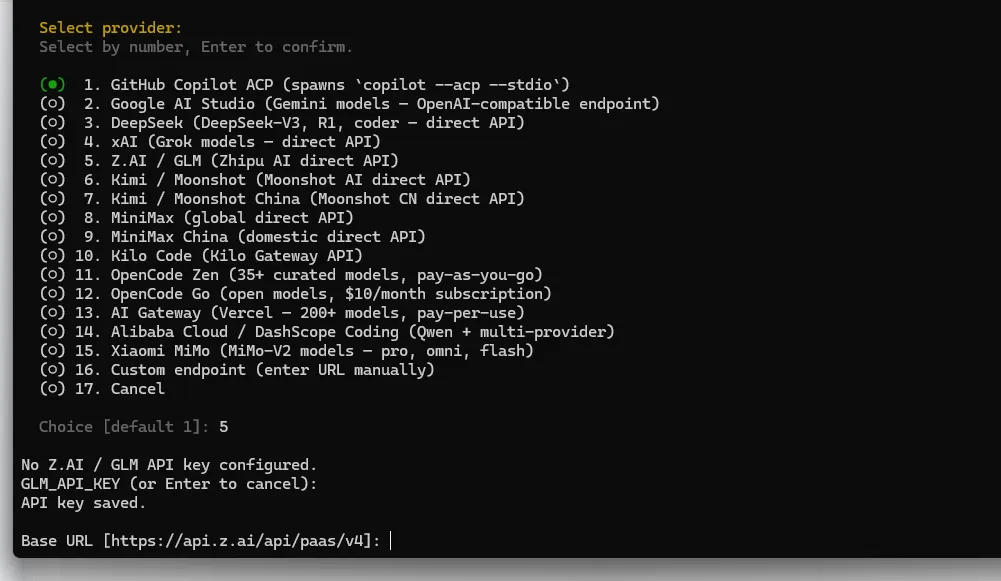Pick the Custom endpoint option
This screenshot has height=581, width=1001.
point(52,370)
